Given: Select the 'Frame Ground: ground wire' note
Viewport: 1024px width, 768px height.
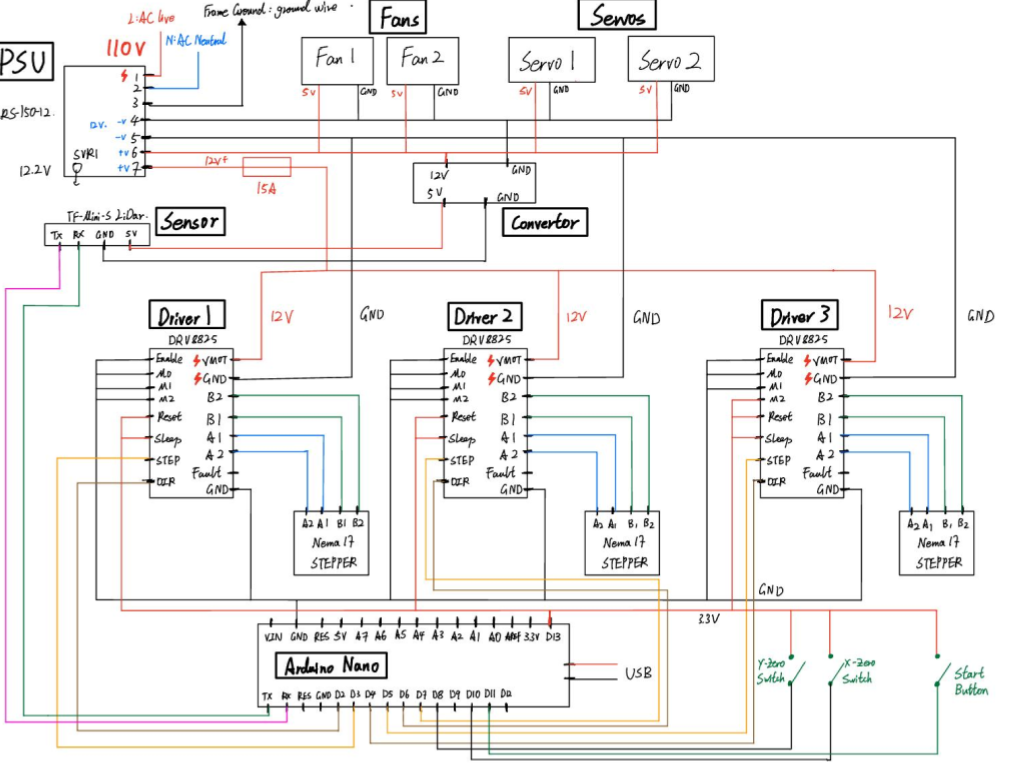Looking at the screenshot, I should click(270, 10).
